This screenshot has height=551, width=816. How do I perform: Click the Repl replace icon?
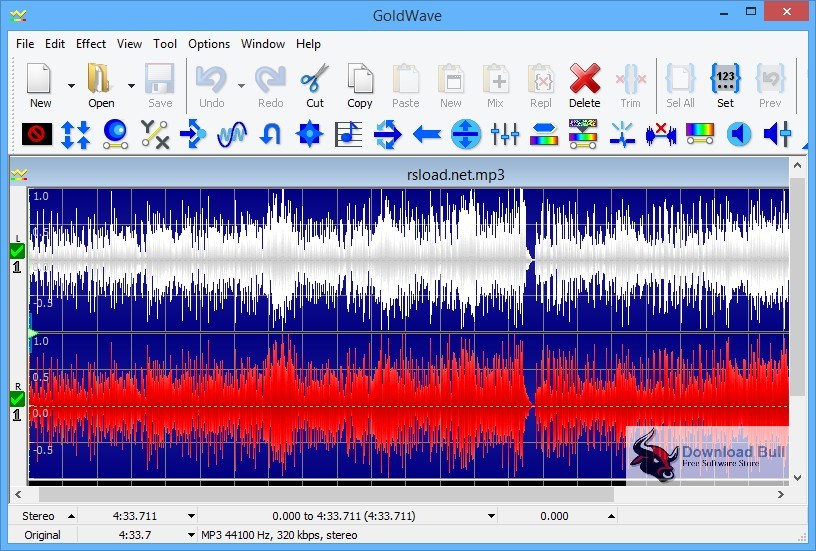(x=541, y=79)
